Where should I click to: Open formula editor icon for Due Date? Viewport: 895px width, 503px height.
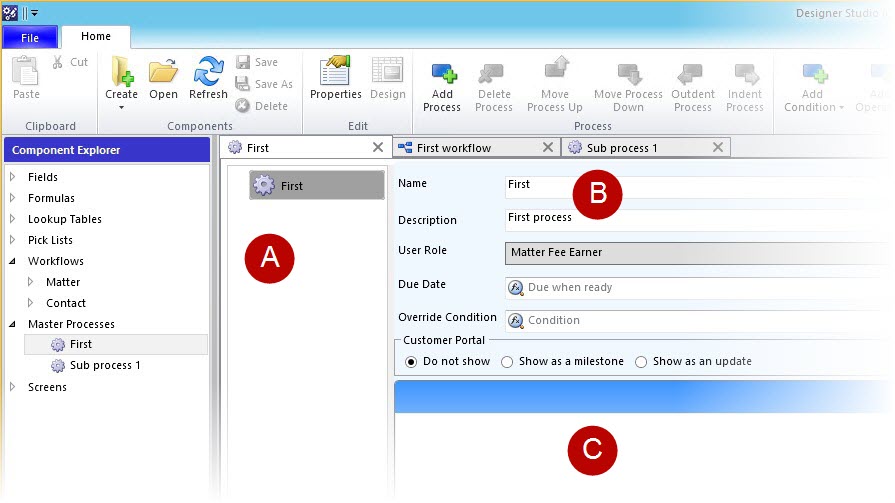[516, 287]
